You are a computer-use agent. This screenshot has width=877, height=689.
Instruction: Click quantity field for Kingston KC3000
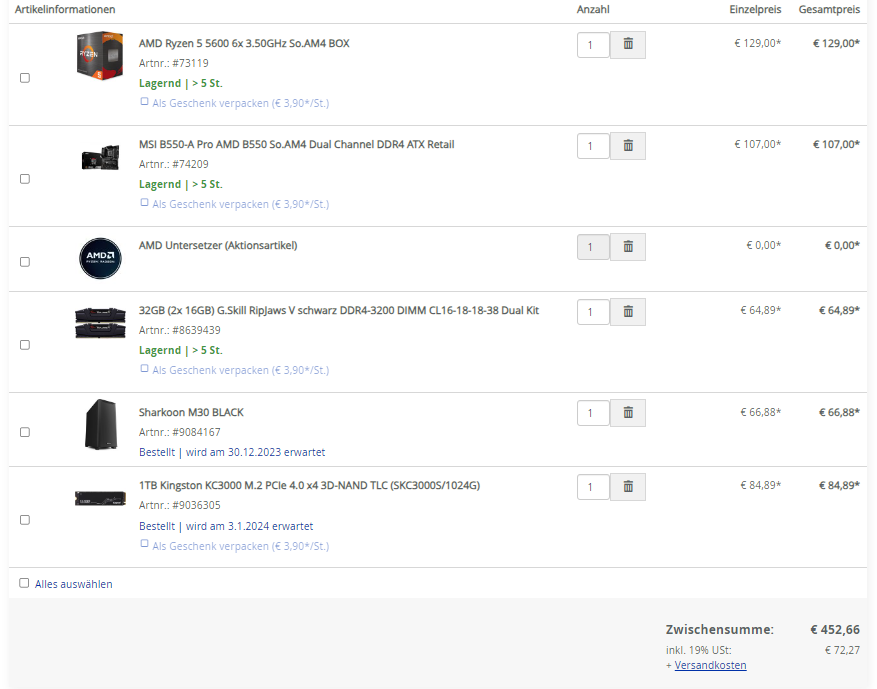[x=593, y=487]
